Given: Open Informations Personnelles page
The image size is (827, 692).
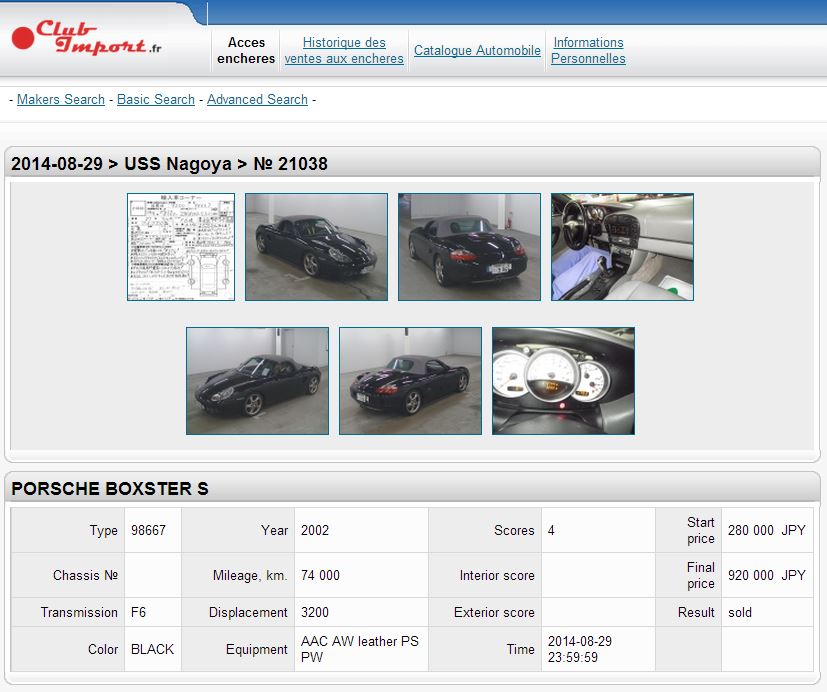Looking at the screenshot, I should [x=588, y=50].
